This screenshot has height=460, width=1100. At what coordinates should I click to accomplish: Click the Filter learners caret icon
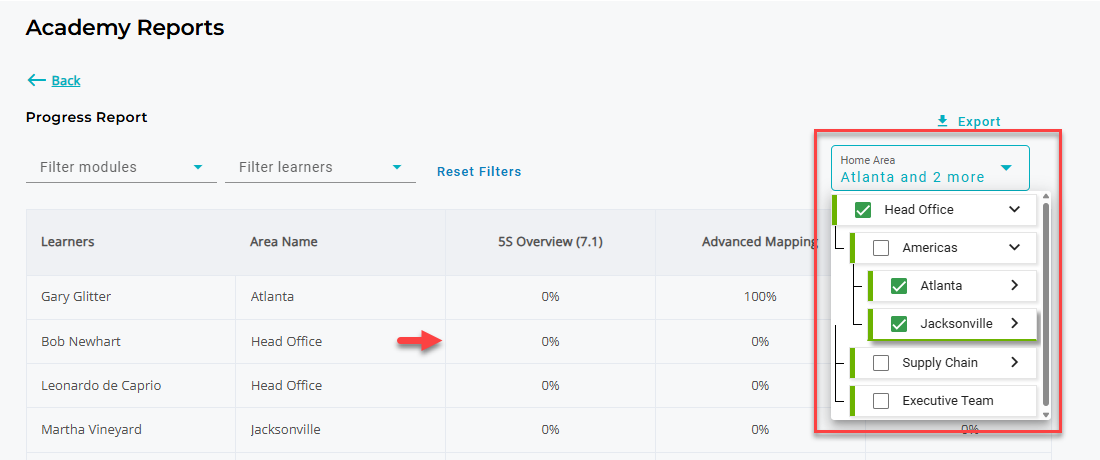tap(397, 168)
